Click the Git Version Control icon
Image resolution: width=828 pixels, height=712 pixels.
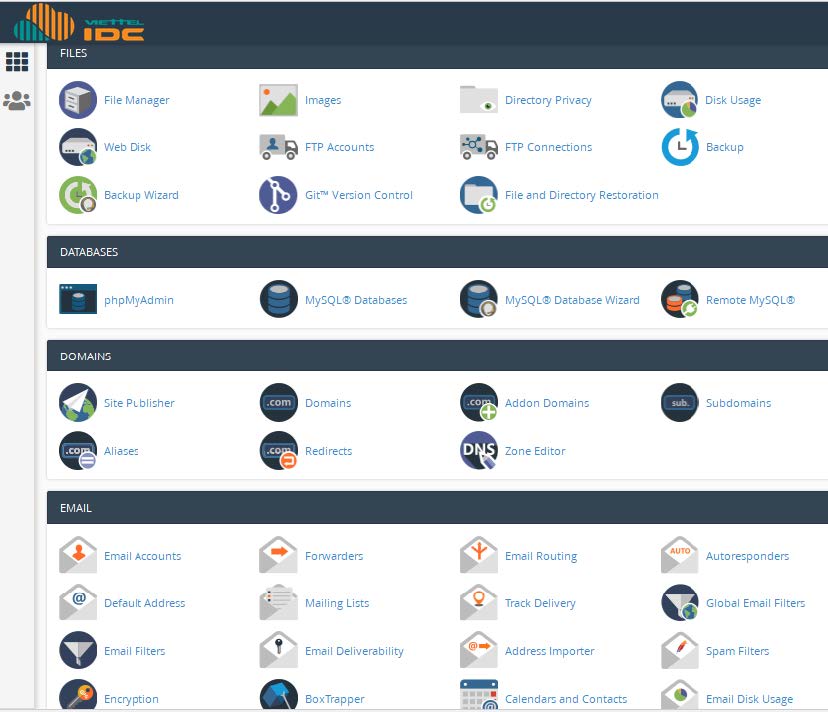278,194
